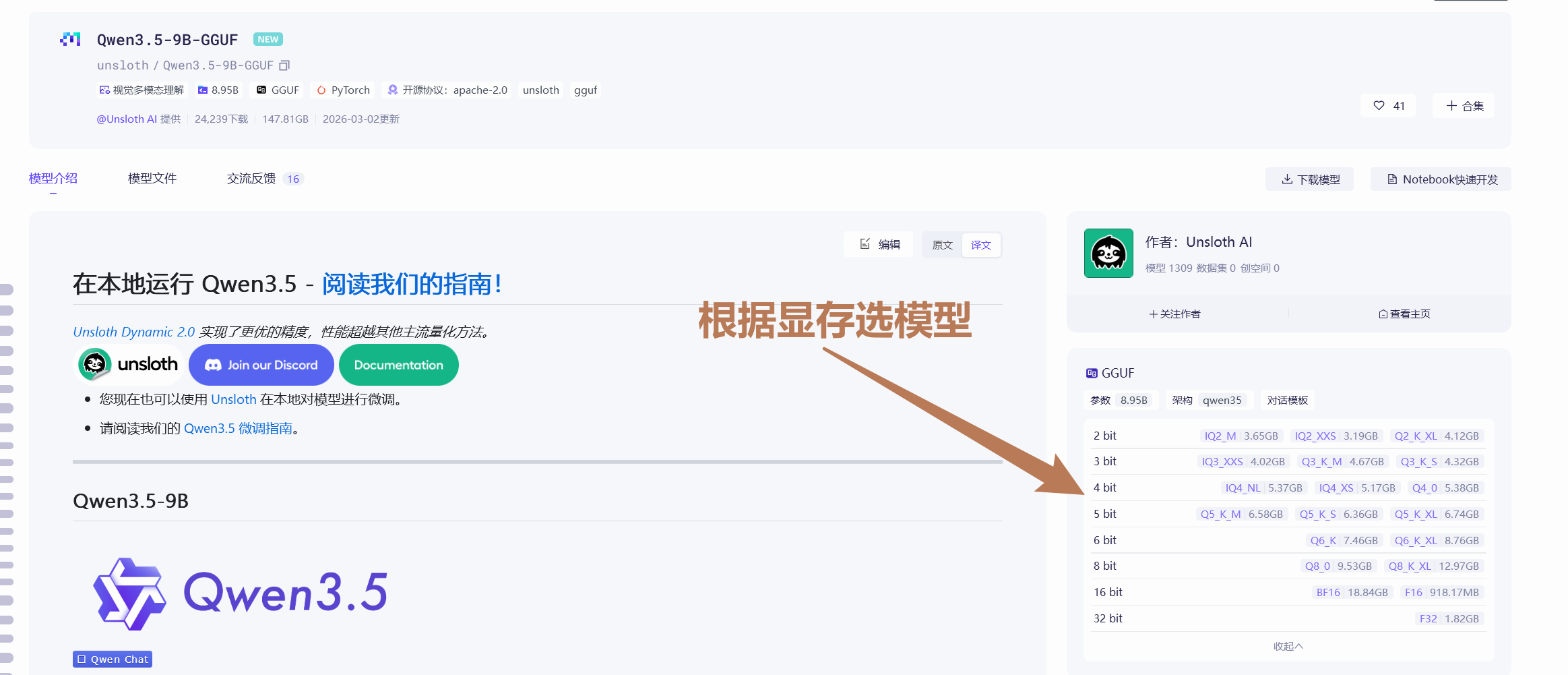1568x675 pixels.
Task: Select the F32 1.82GB file
Action: [1449, 619]
